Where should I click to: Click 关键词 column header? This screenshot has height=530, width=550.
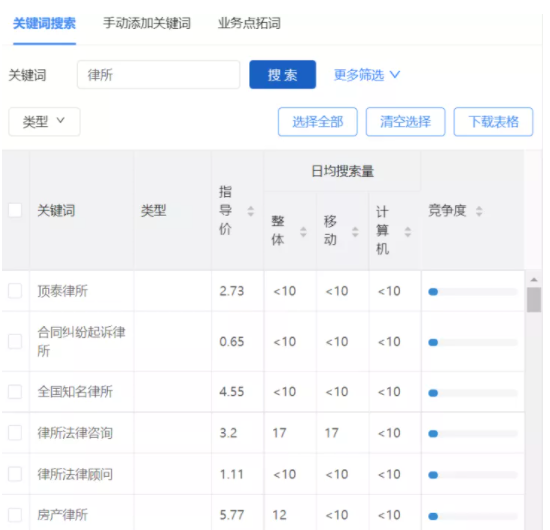(56, 210)
